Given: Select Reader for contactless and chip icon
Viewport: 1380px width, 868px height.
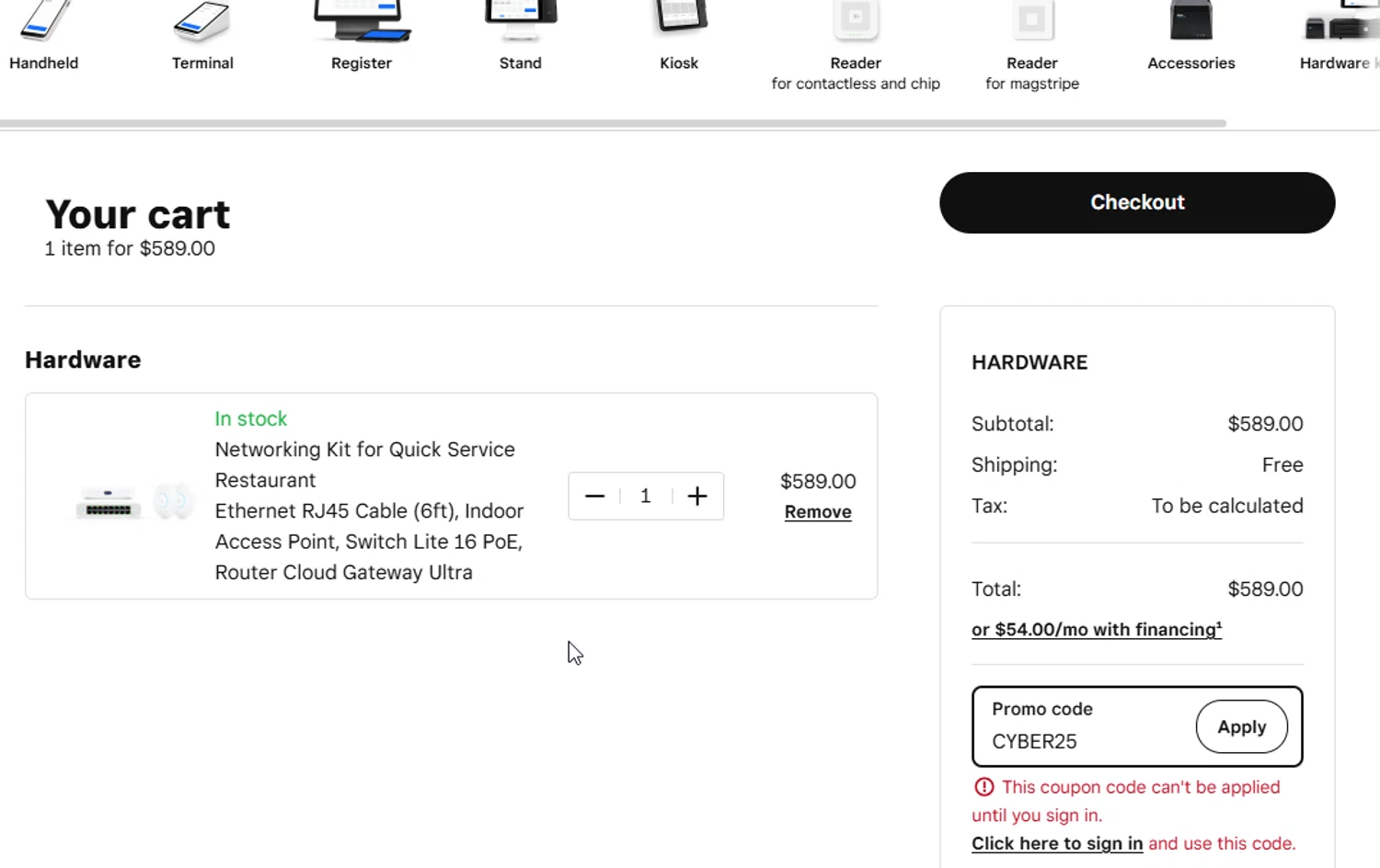Looking at the screenshot, I should coord(856,22).
